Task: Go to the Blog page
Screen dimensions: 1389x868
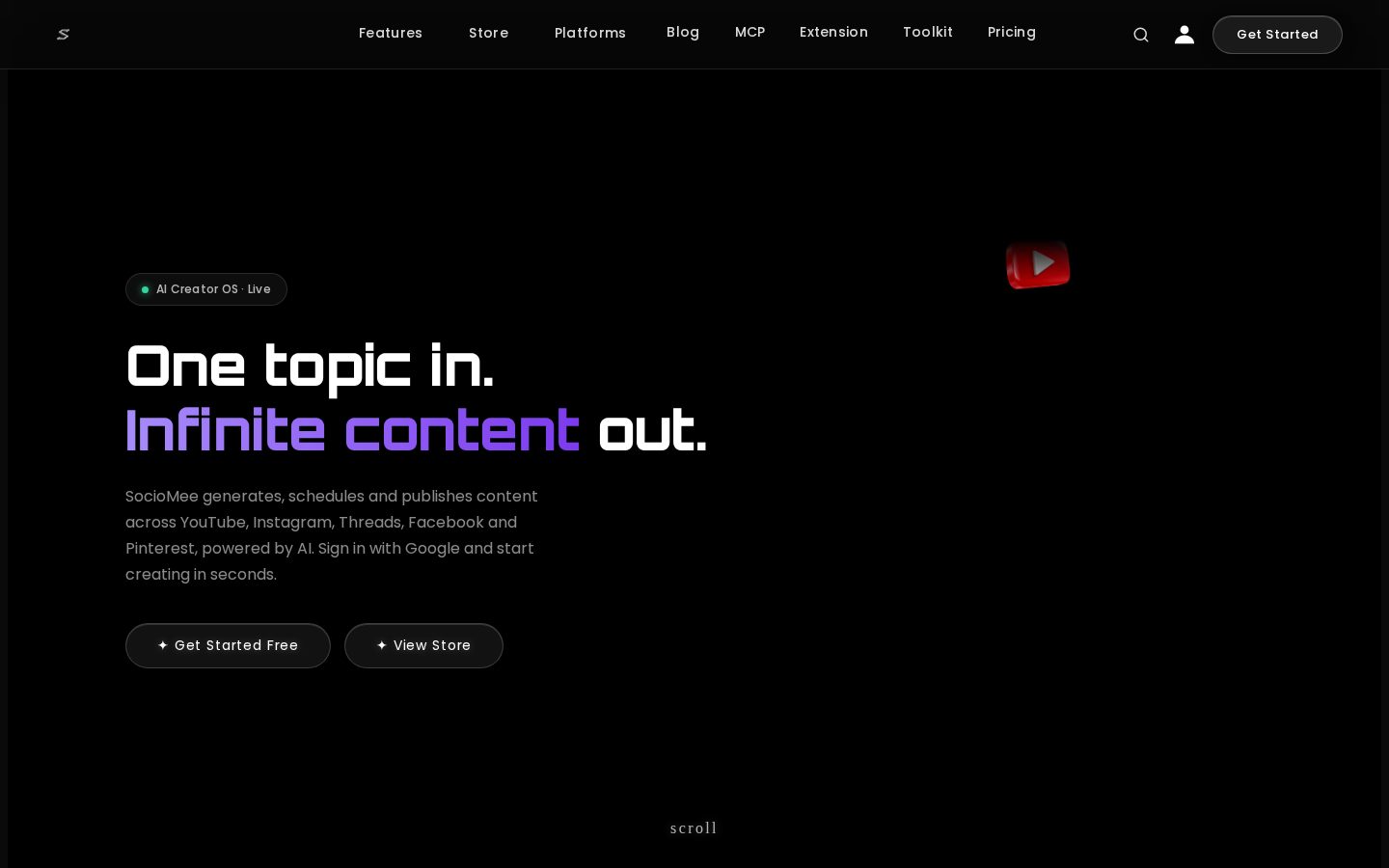Action: coord(683,32)
